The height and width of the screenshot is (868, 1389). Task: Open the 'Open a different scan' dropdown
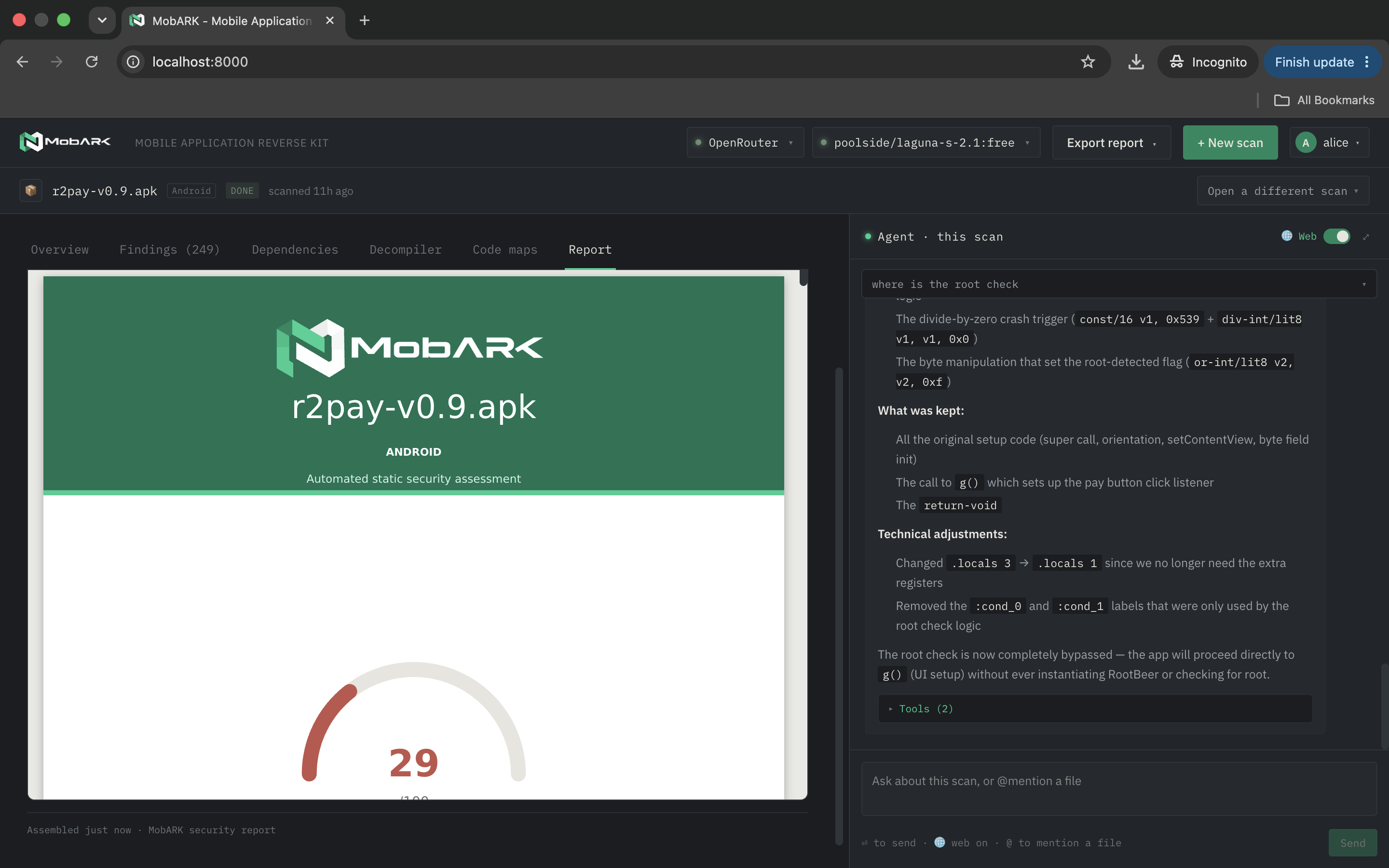1283,190
